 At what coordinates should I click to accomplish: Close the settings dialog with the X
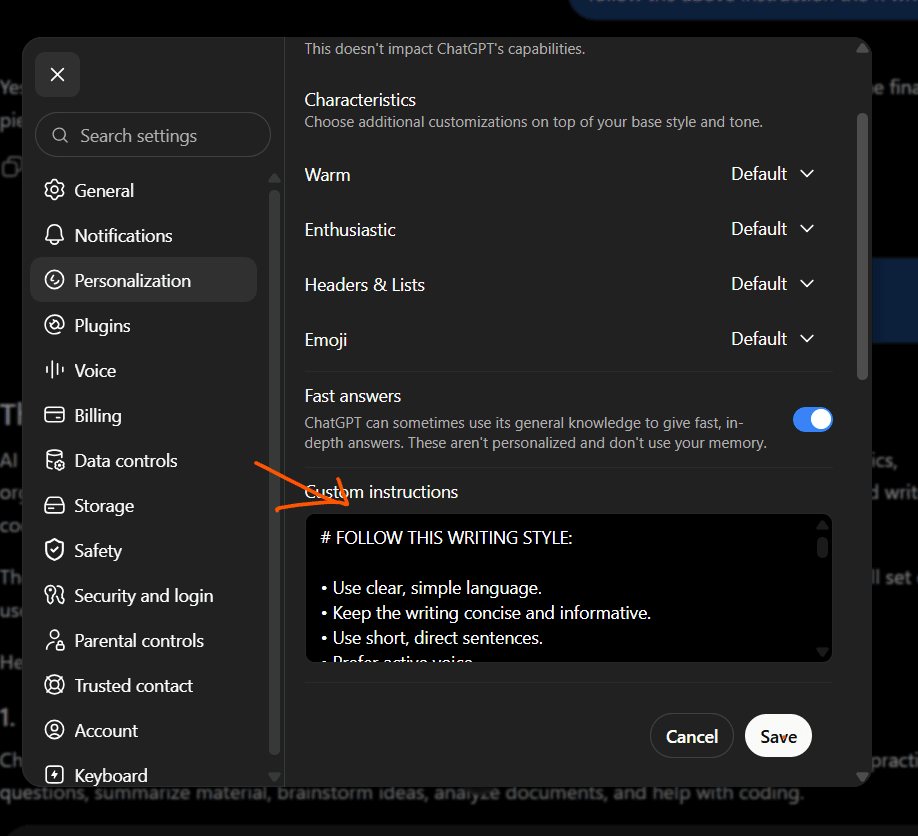pos(57,74)
